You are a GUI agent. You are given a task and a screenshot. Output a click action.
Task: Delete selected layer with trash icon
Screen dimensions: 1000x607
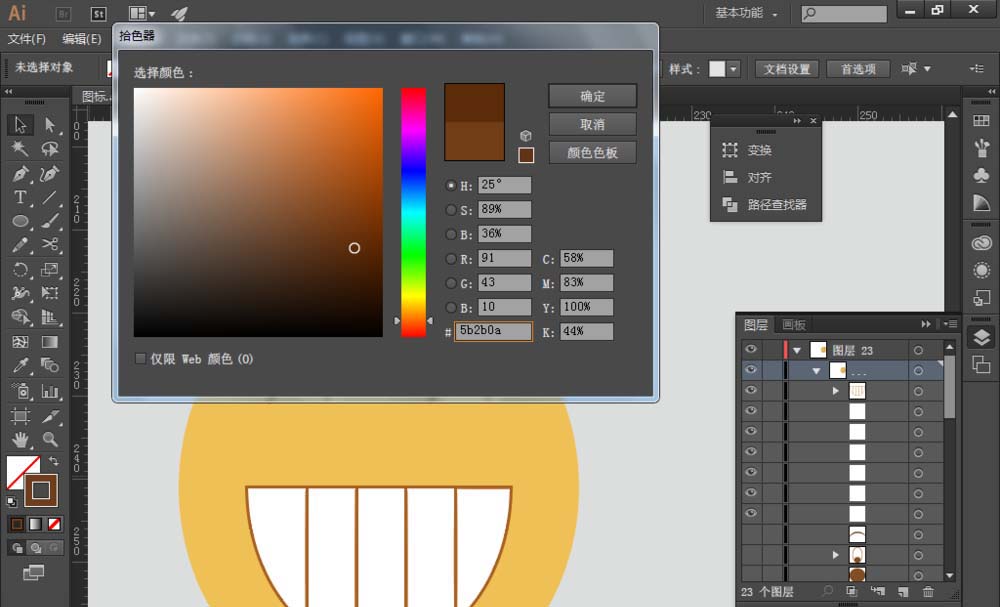tap(929, 592)
